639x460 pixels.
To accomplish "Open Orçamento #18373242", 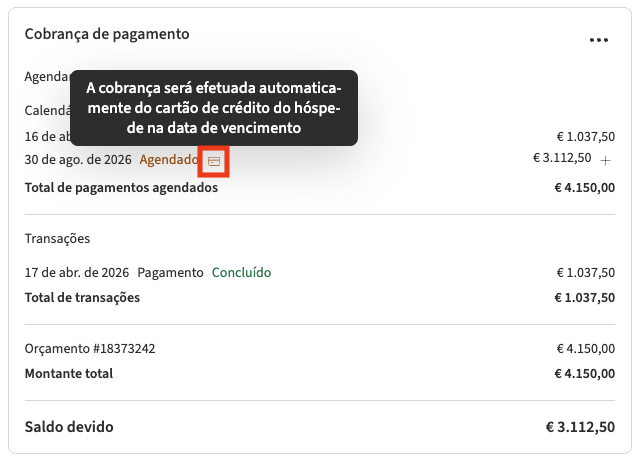I will click(x=90, y=349).
